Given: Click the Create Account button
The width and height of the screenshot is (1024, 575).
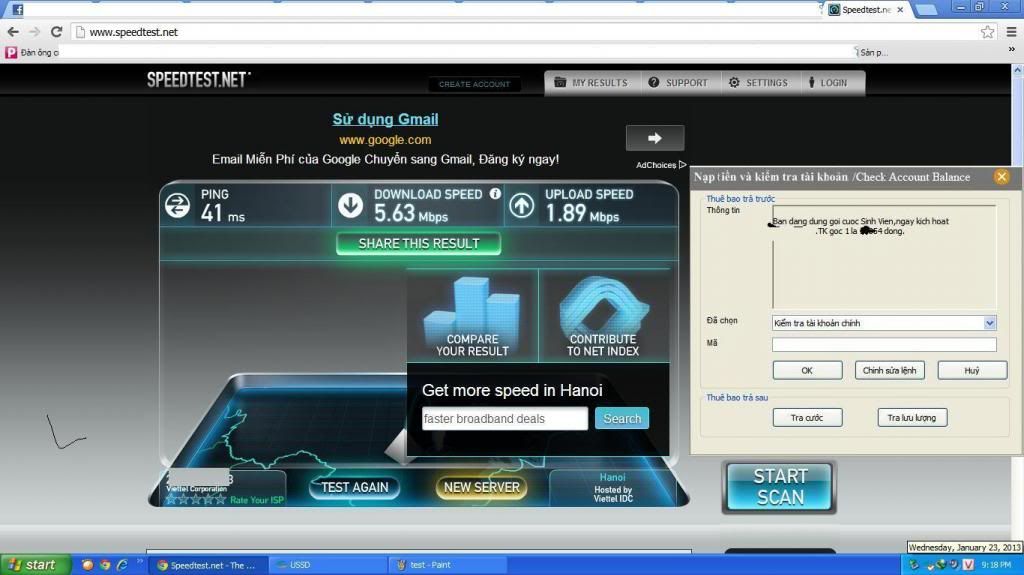Looking at the screenshot, I should [474, 84].
